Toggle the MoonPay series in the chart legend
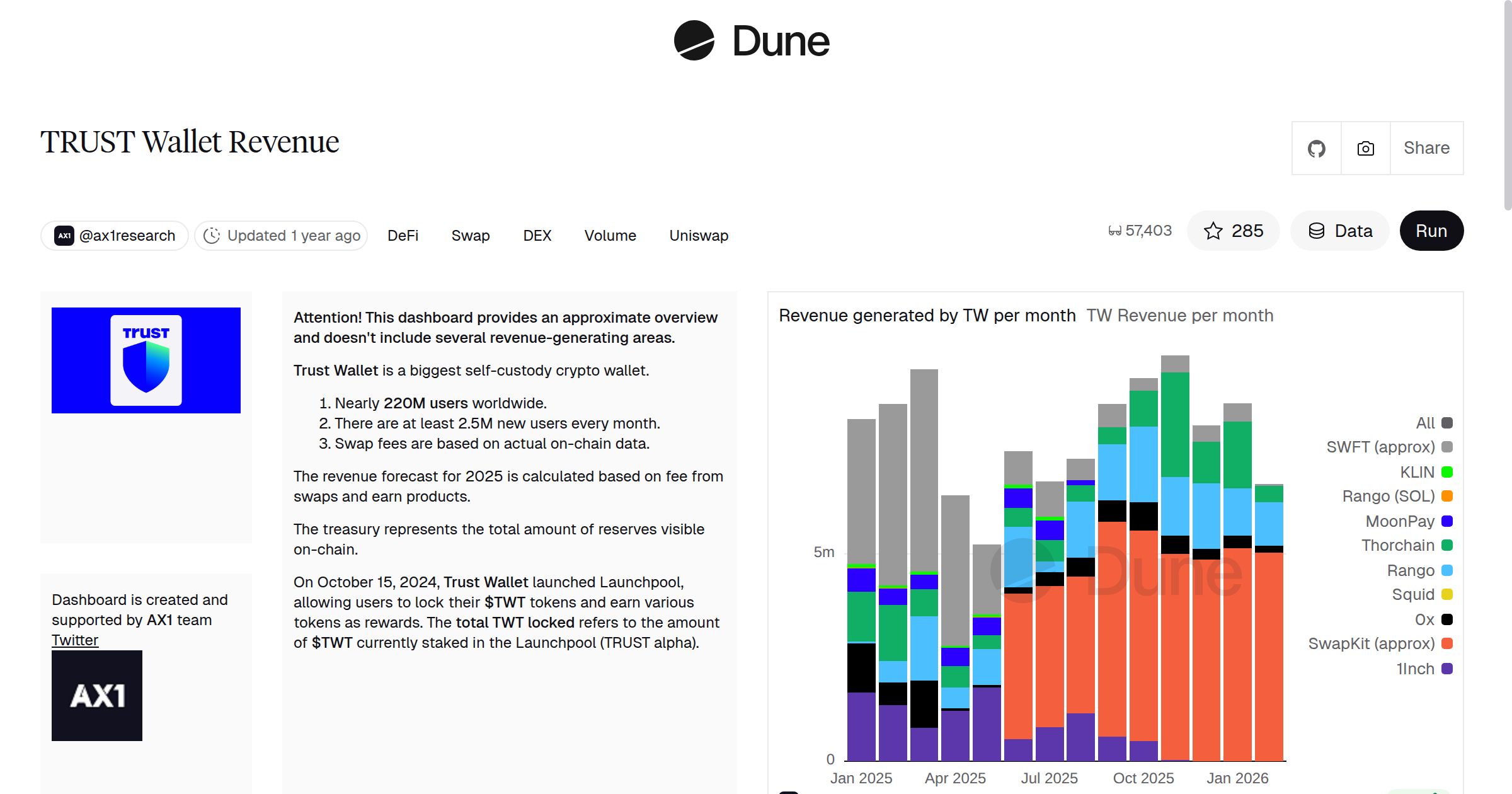The height and width of the screenshot is (794, 1512). pos(1399,521)
